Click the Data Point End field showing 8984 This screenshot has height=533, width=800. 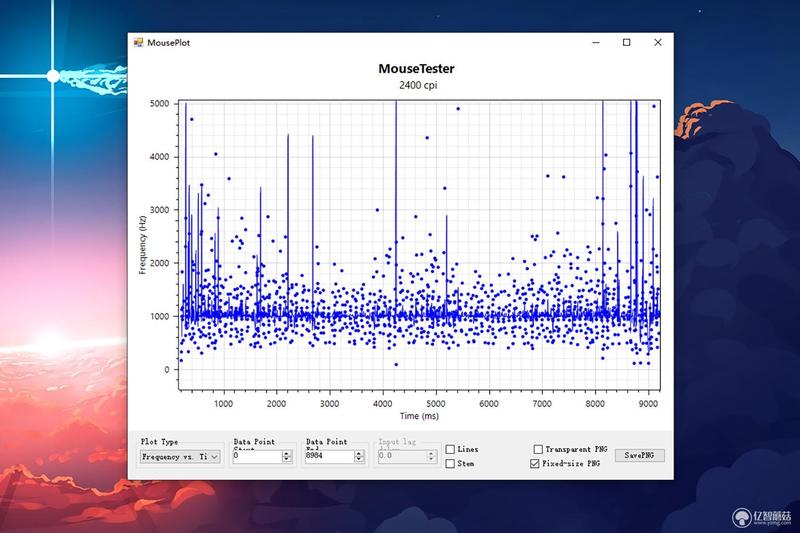330,456
